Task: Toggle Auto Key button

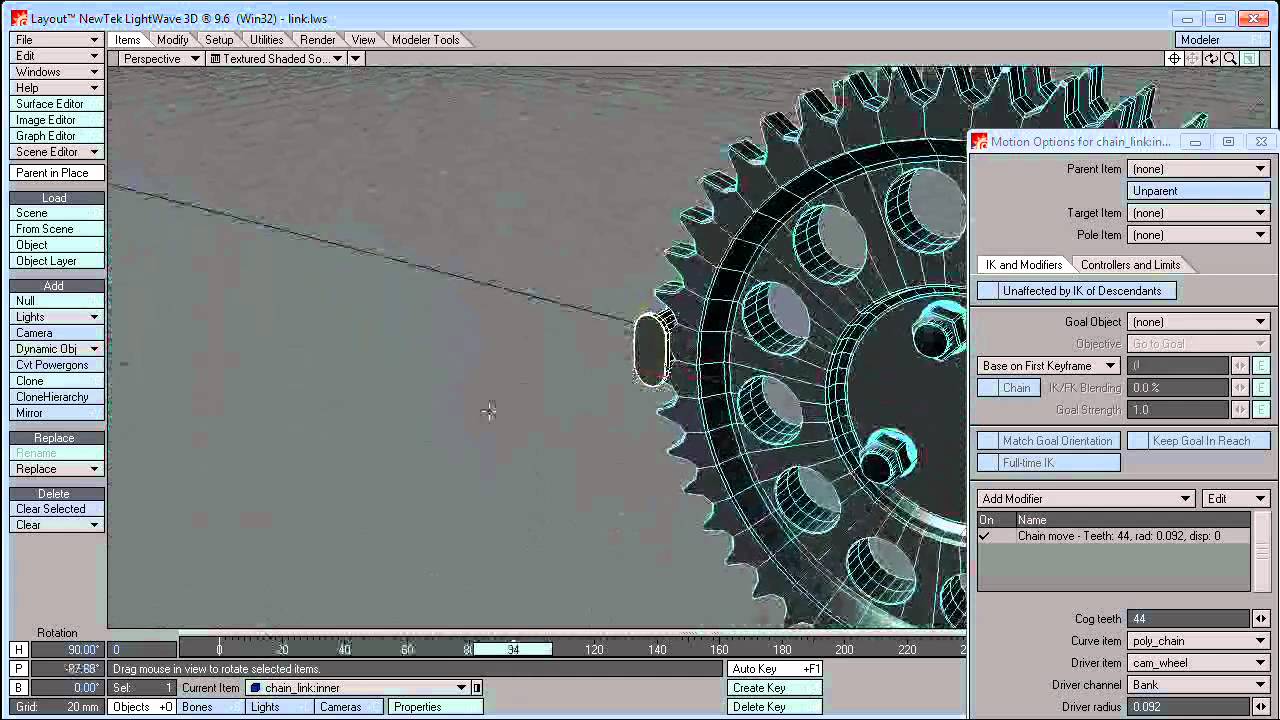Action: click(775, 669)
